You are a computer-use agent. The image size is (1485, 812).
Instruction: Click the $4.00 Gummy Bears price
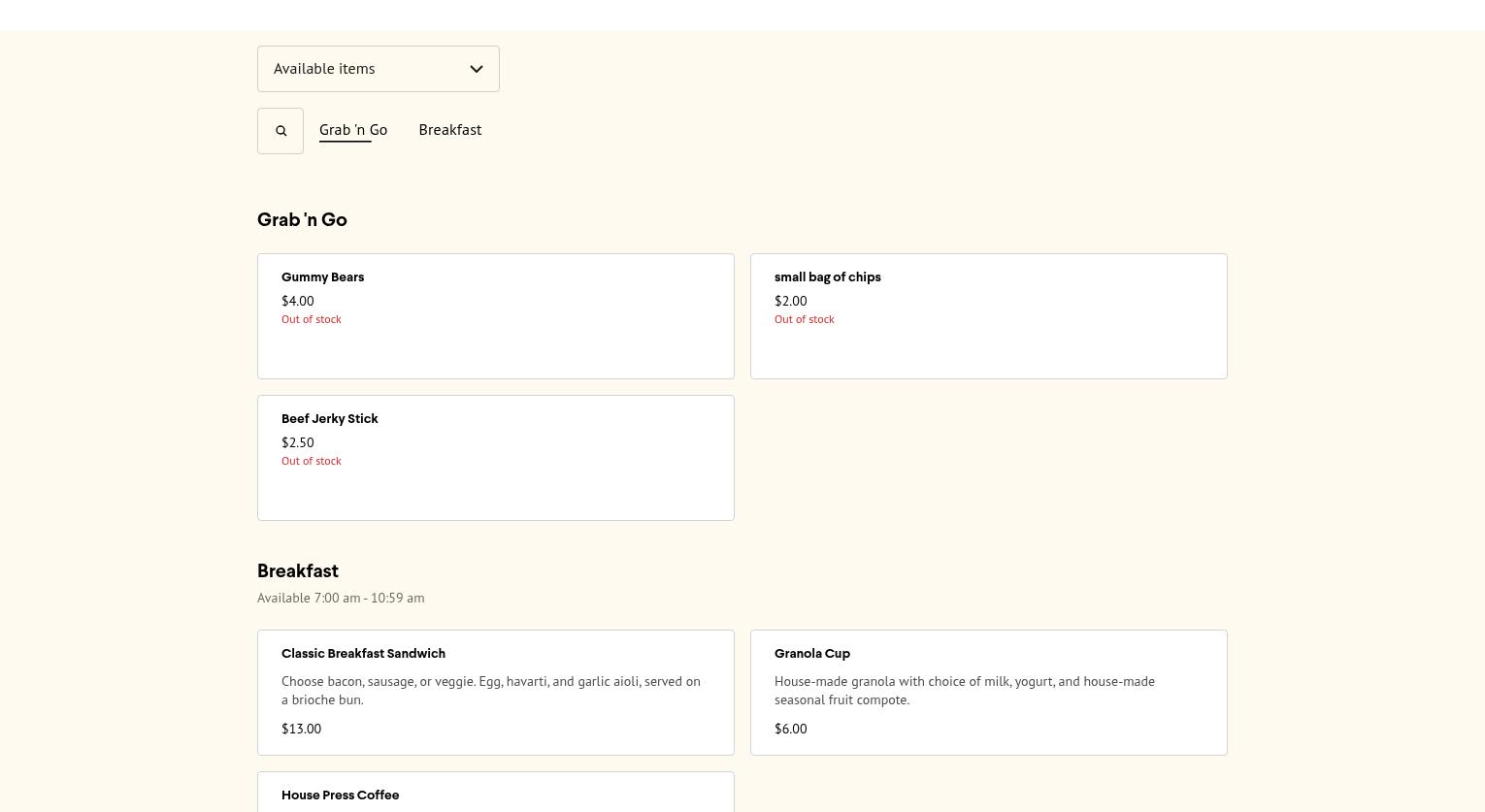point(297,301)
